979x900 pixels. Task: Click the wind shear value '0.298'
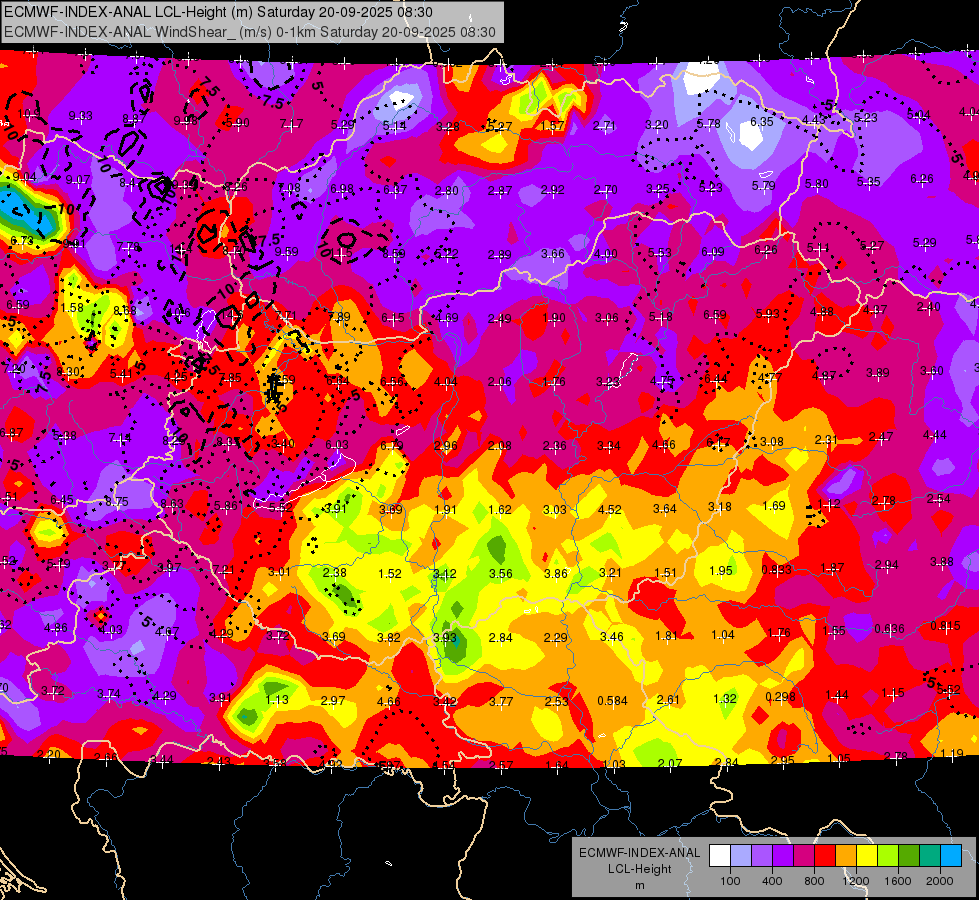pos(780,697)
